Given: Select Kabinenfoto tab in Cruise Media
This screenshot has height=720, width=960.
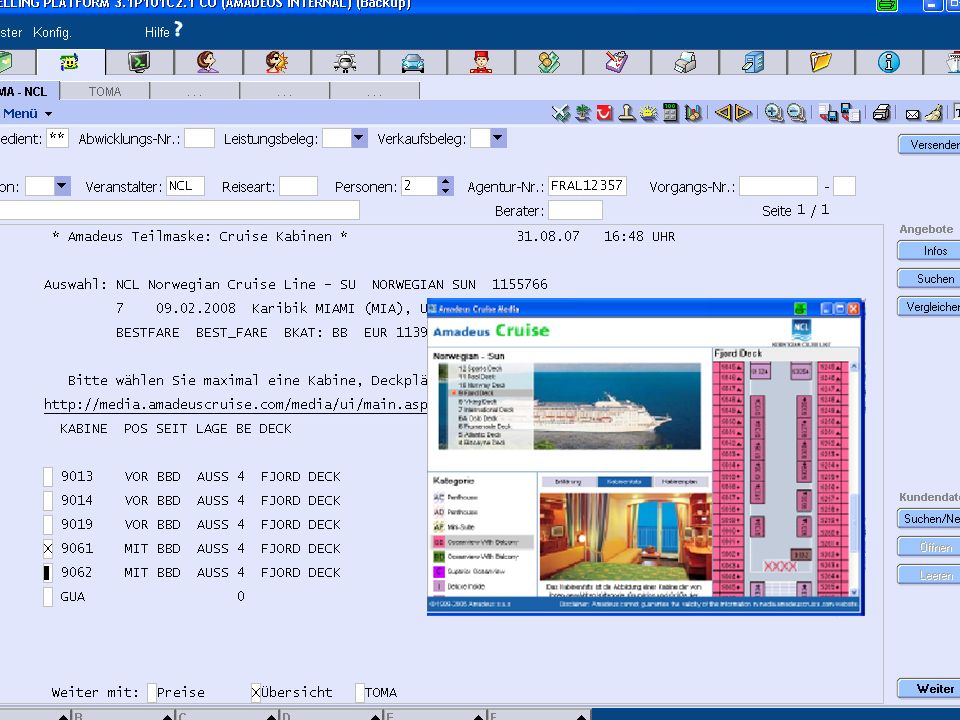Looking at the screenshot, I should 624,482.
